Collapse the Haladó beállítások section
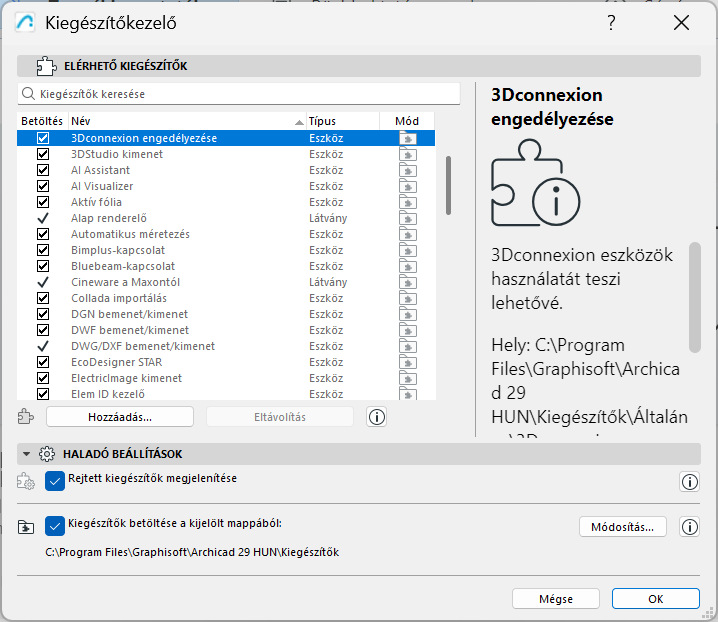 tap(26, 454)
